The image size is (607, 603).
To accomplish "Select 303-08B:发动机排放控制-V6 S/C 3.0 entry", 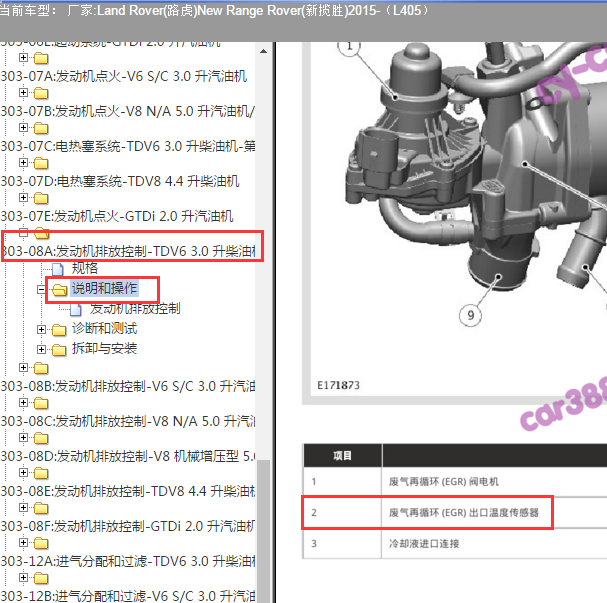I will tap(127, 386).
